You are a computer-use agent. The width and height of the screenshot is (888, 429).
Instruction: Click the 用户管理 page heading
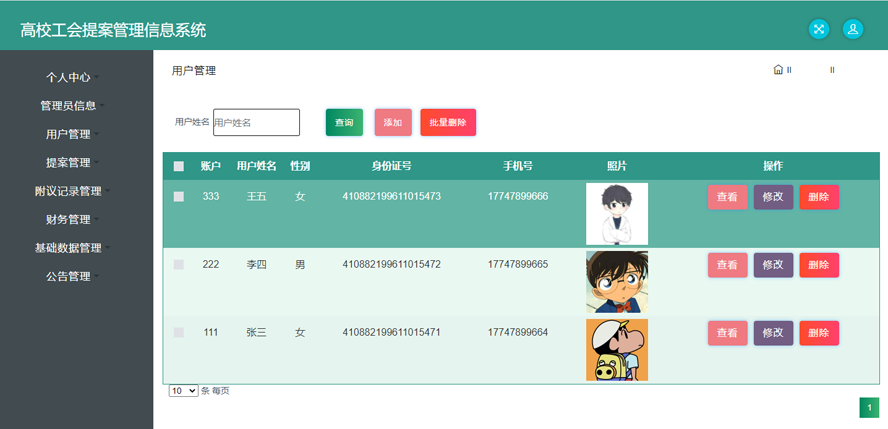tap(194, 71)
